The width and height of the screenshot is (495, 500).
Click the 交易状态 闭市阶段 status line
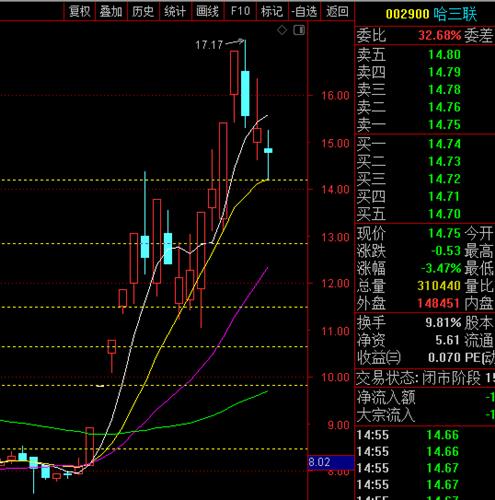(x=425, y=378)
